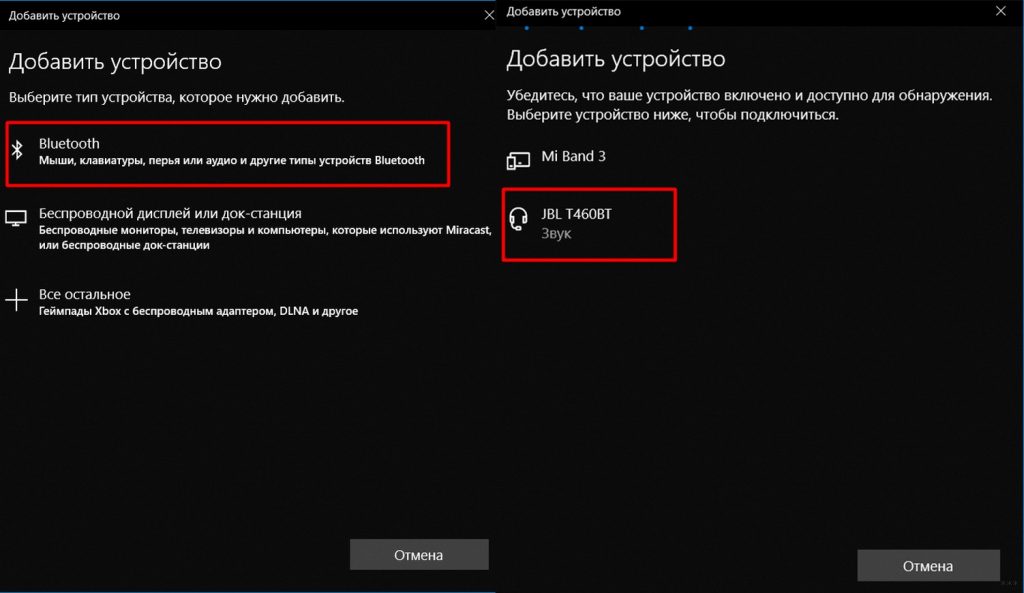Click the plus icon next to Все остальное
Viewport: 1024px width, 593px height.
(x=18, y=298)
